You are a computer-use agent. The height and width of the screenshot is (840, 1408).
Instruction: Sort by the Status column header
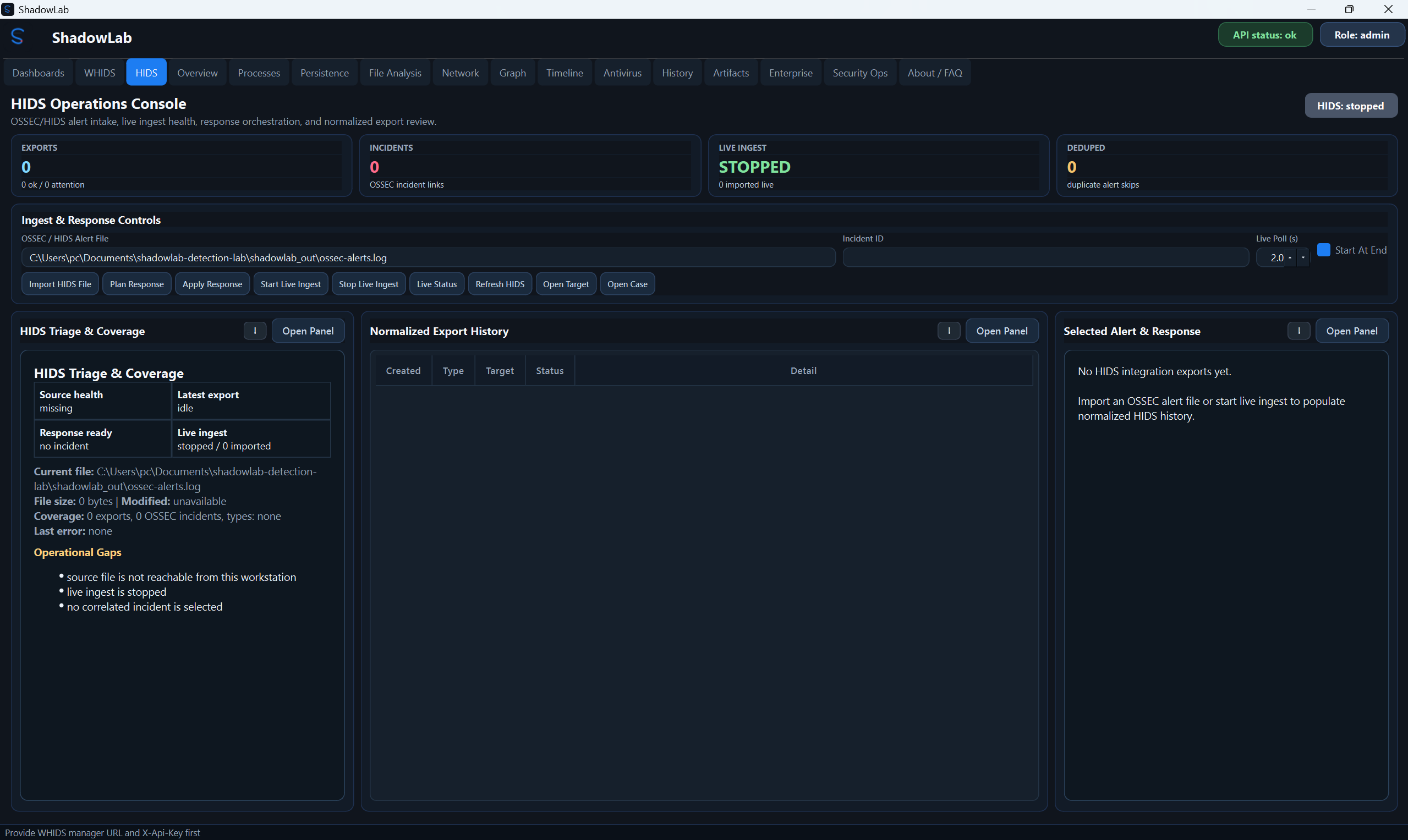pos(550,370)
